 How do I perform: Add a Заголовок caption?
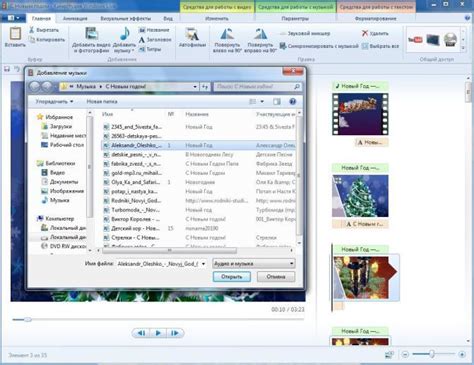(x=155, y=40)
